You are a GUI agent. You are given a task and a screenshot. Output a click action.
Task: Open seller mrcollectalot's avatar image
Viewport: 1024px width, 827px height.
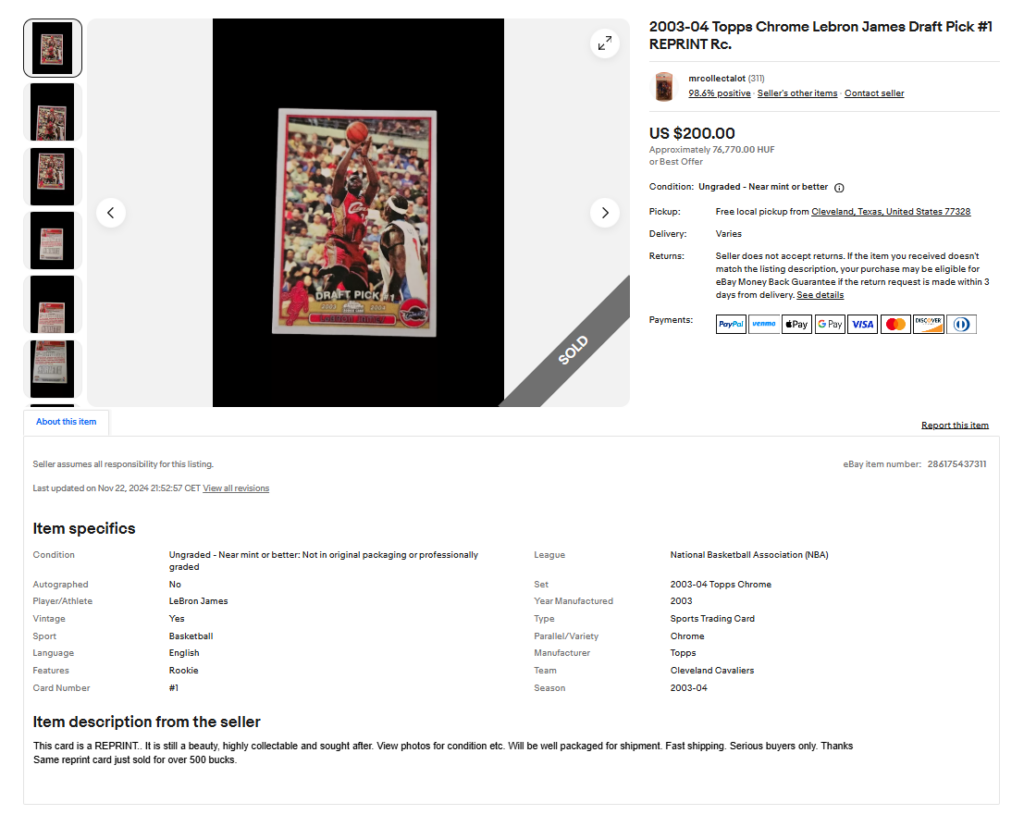click(x=664, y=86)
